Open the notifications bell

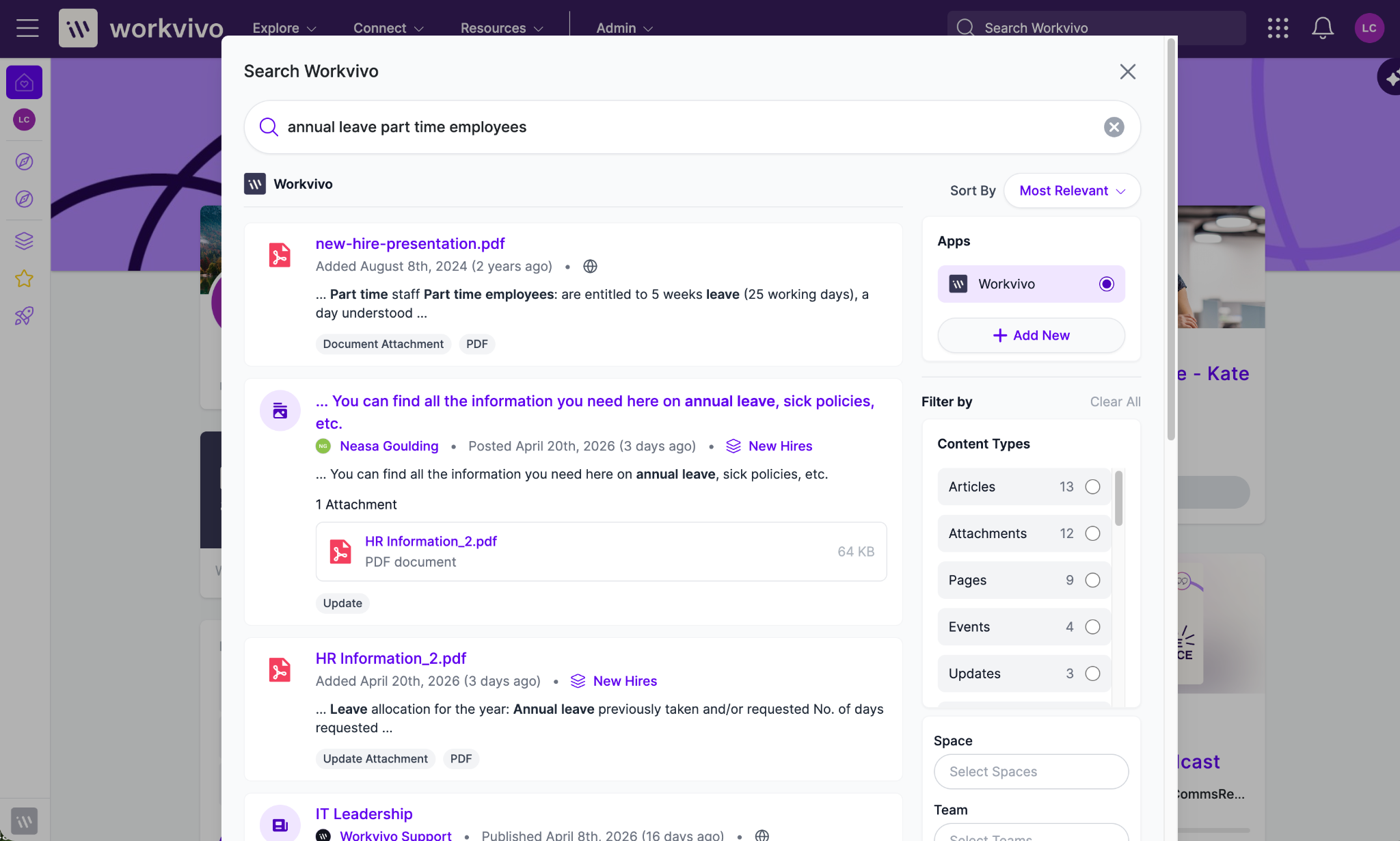1323,28
